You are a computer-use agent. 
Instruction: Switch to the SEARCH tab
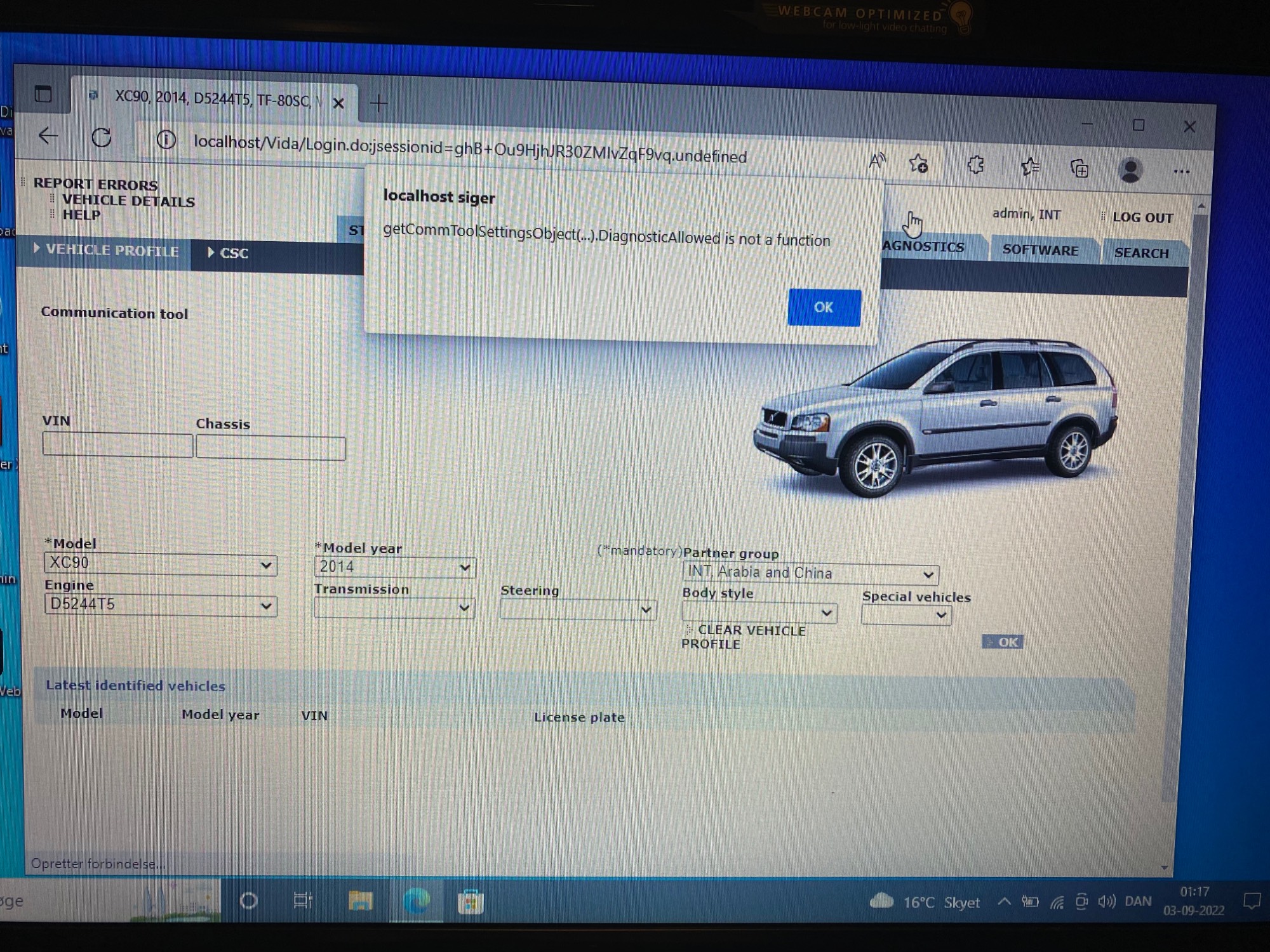[x=1141, y=253]
